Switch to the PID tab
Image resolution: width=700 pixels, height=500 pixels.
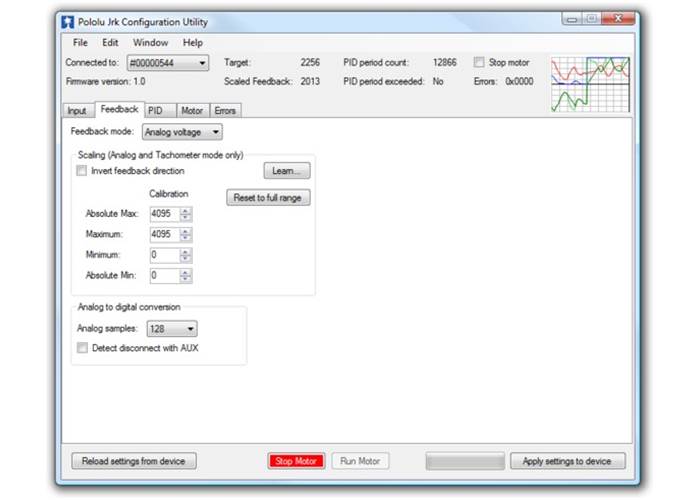[x=155, y=111]
